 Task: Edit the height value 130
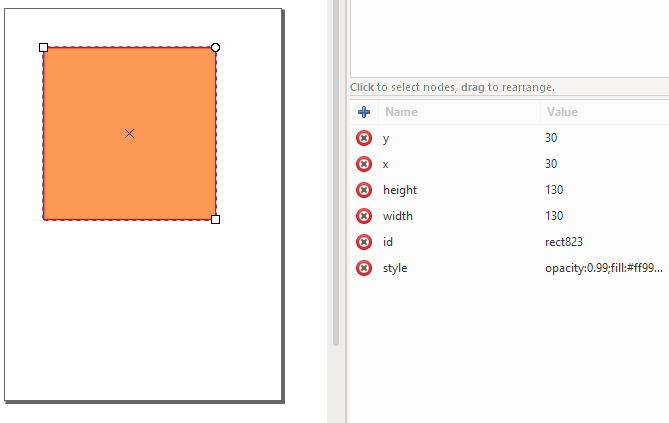(554, 190)
